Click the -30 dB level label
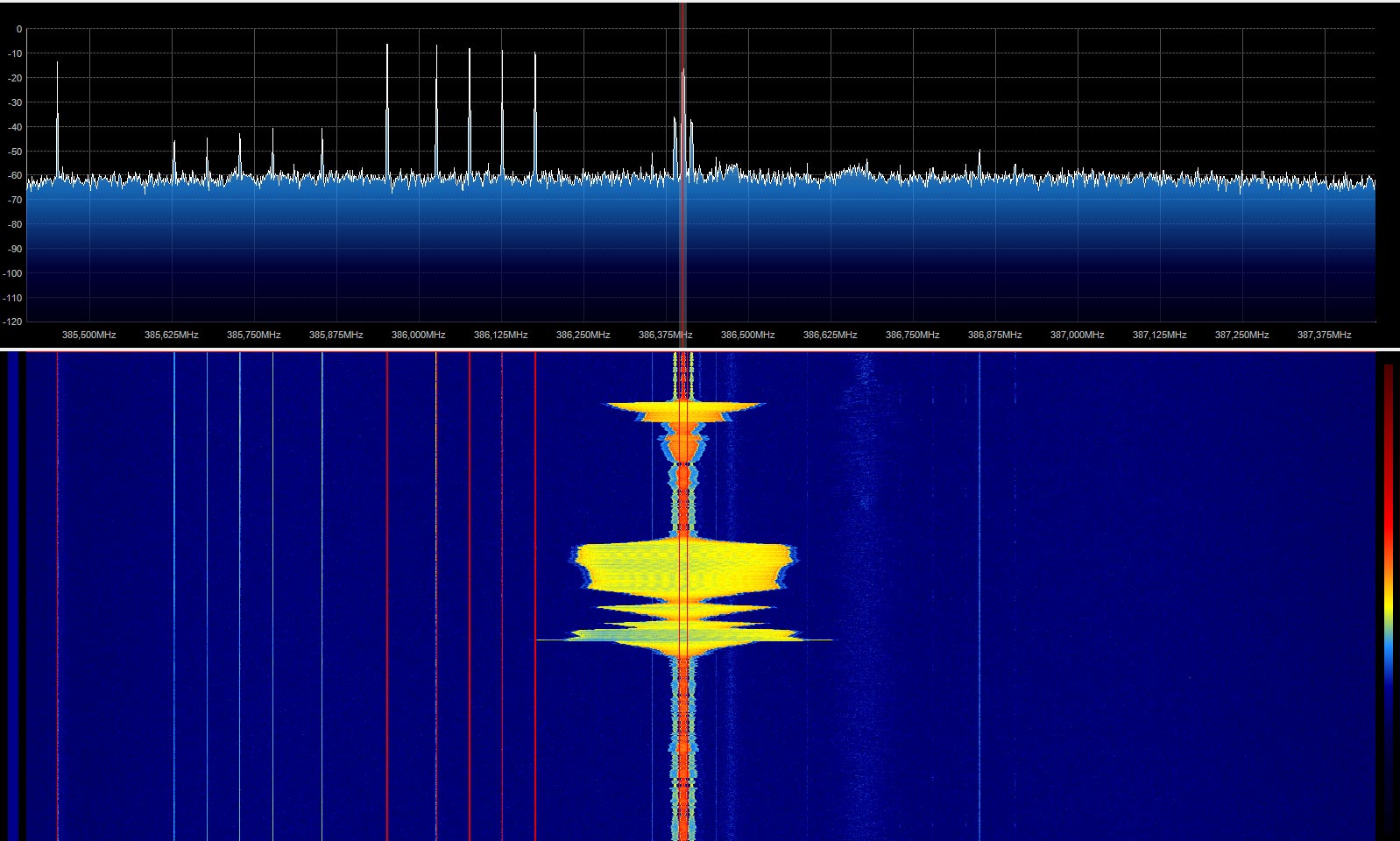The height and width of the screenshot is (841, 1400). tap(15, 102)
